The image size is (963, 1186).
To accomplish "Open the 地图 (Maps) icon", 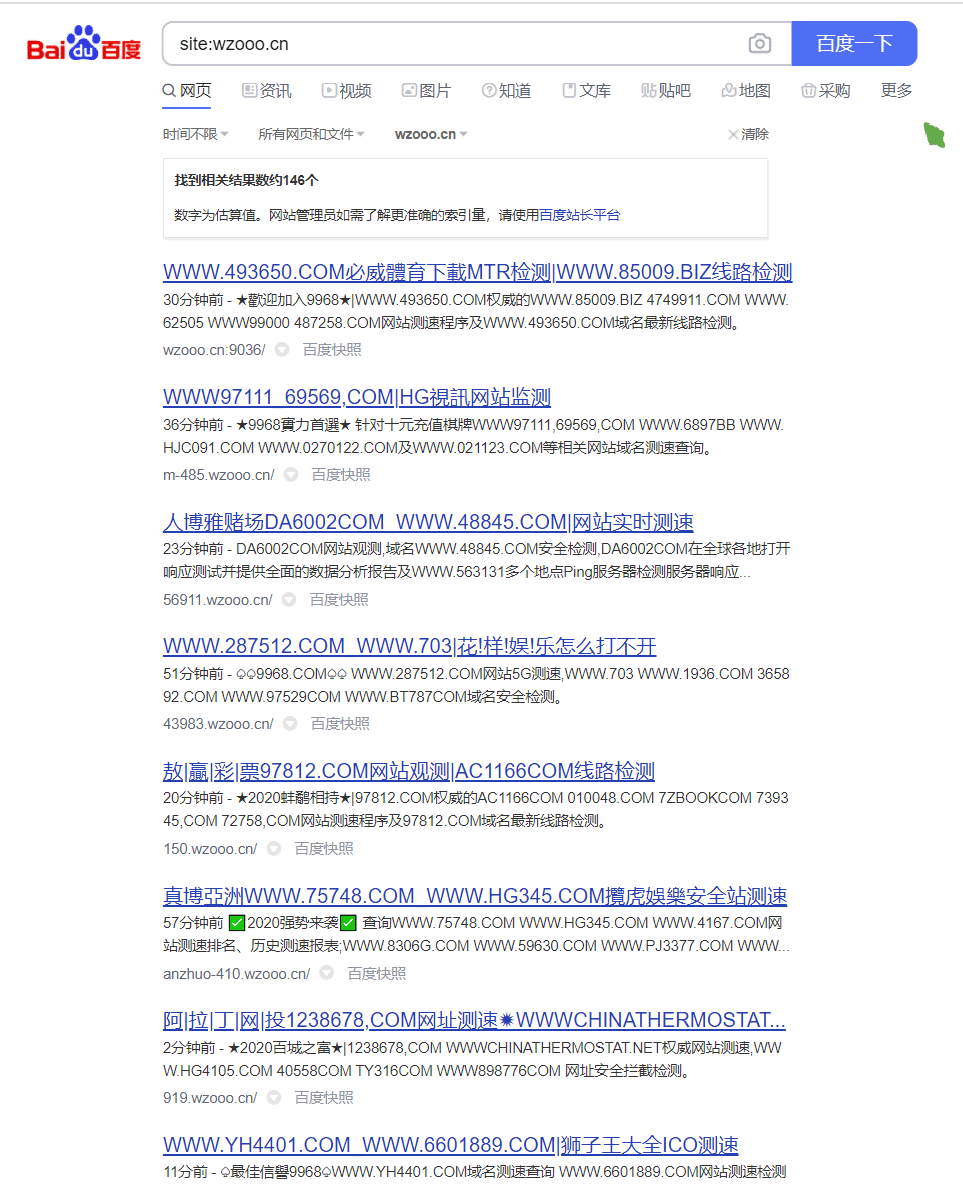I will coord(727,90).
